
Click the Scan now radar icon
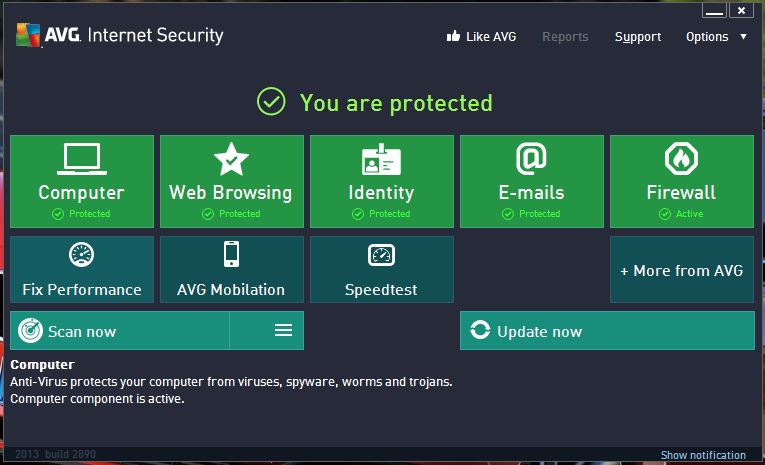30,331
